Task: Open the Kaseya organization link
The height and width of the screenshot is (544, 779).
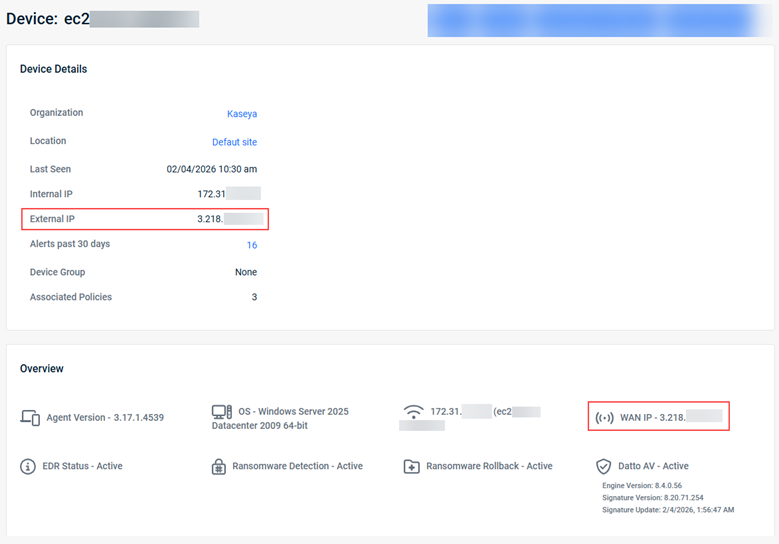Action: point(241,114)
